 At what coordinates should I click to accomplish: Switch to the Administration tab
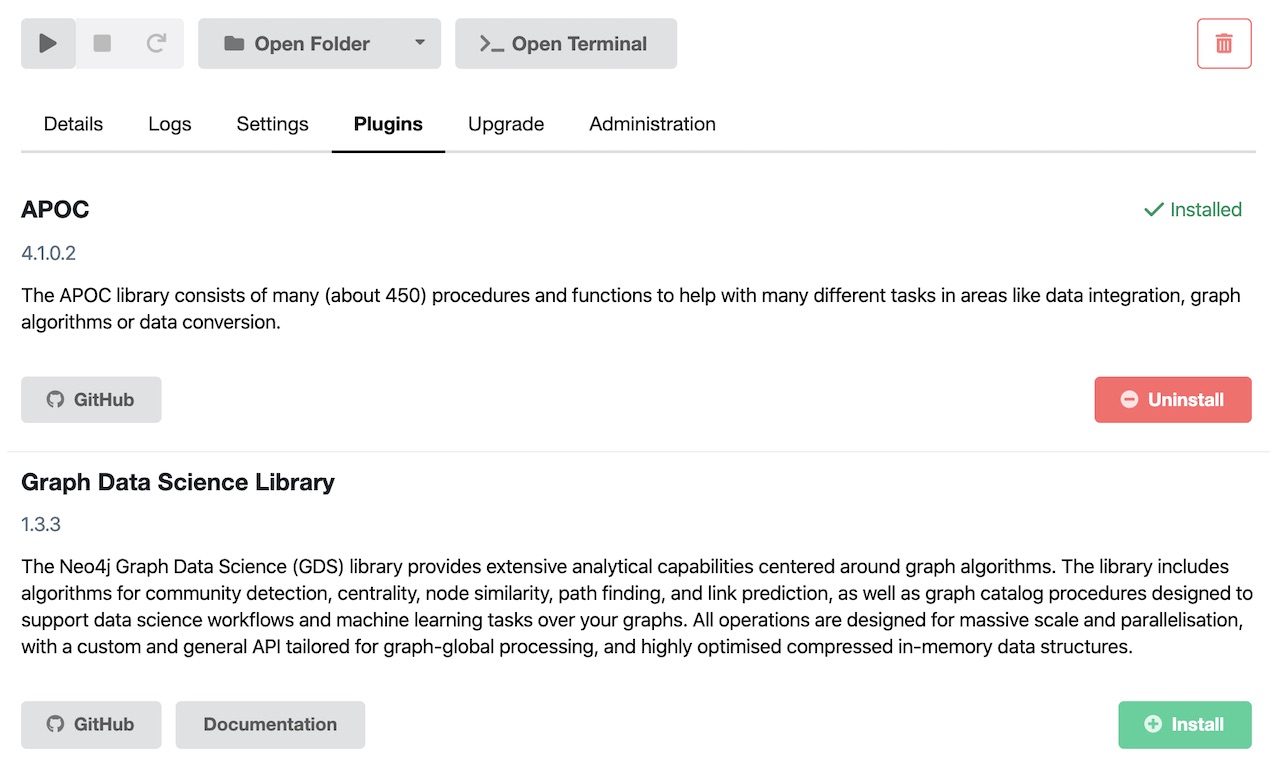[x=652, y=124]
